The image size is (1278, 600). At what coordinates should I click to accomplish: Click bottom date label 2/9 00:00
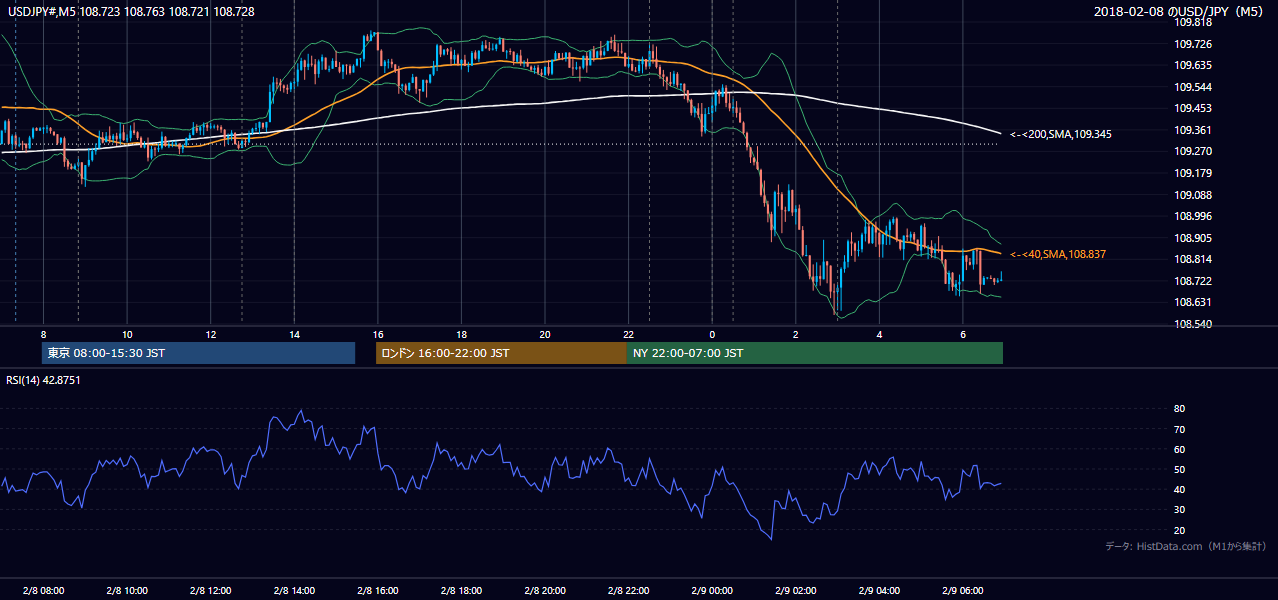(712, 591)
